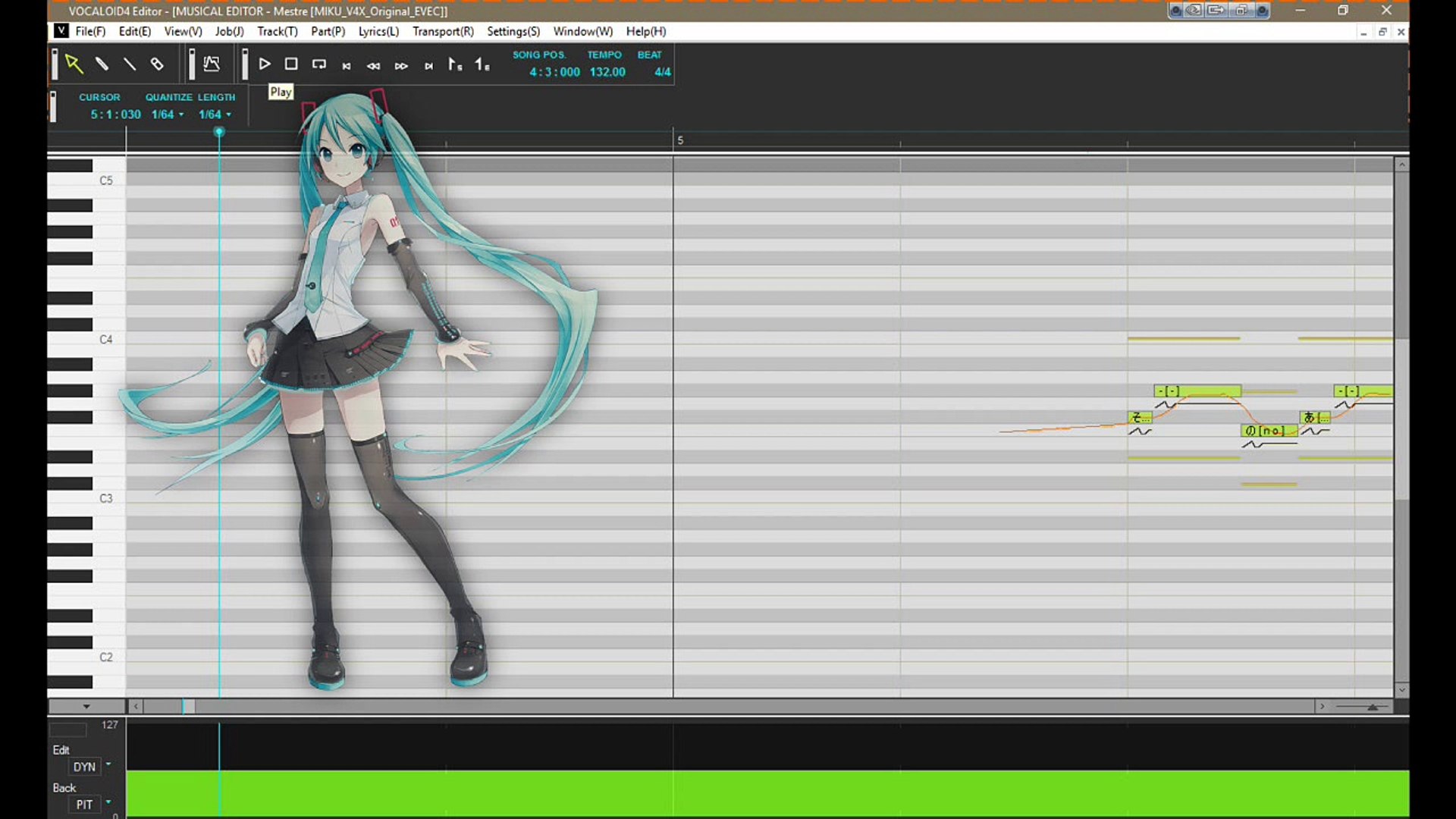Click the VOCALOID V logo icon
The width and height of the screenshot is (1456, 819).
61,31
